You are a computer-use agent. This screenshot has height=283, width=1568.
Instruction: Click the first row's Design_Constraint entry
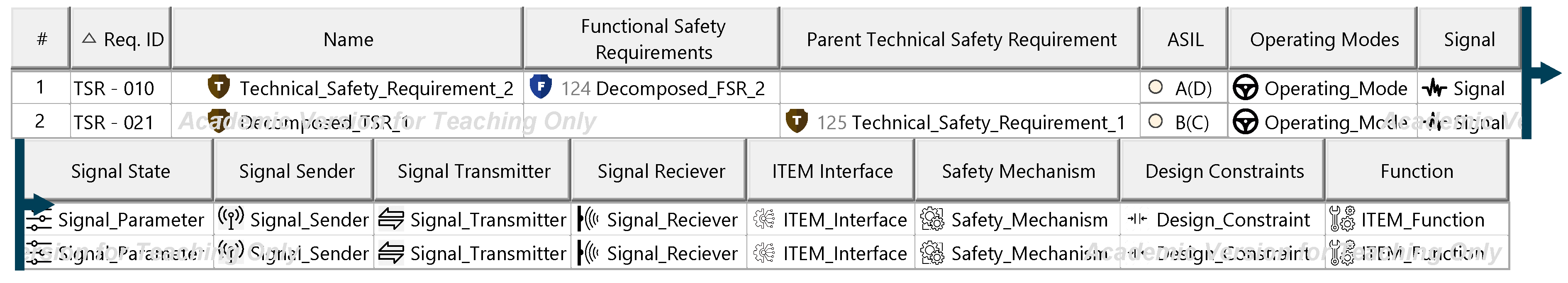(x=1232, y=219)
